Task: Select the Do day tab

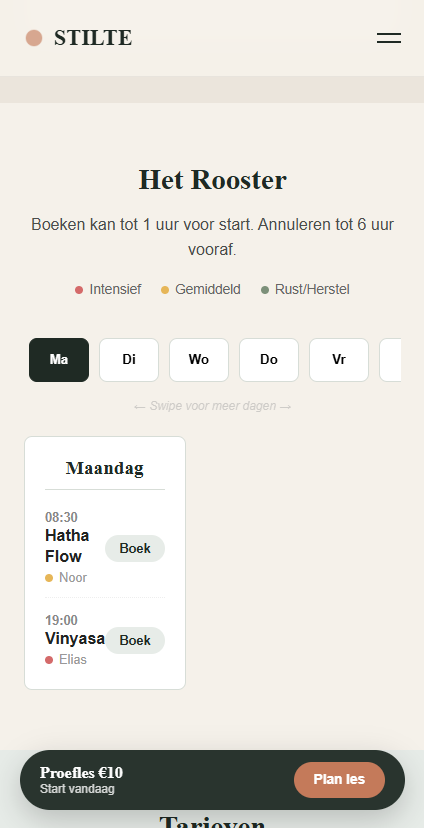Action: (x=269, y=360)
